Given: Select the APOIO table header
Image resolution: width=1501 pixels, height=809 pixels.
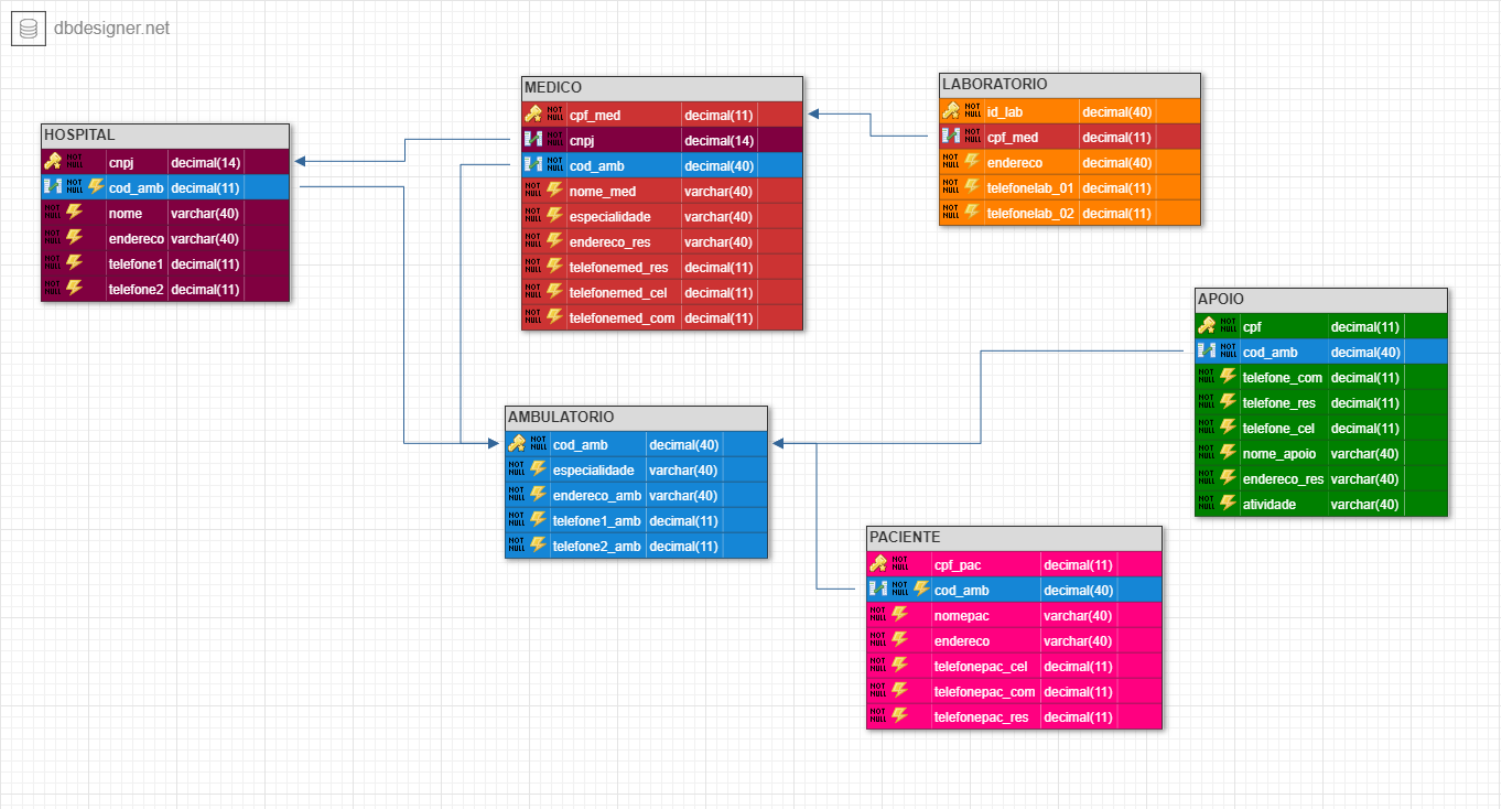Looking at the screenshot, I should pos(1320,299).
